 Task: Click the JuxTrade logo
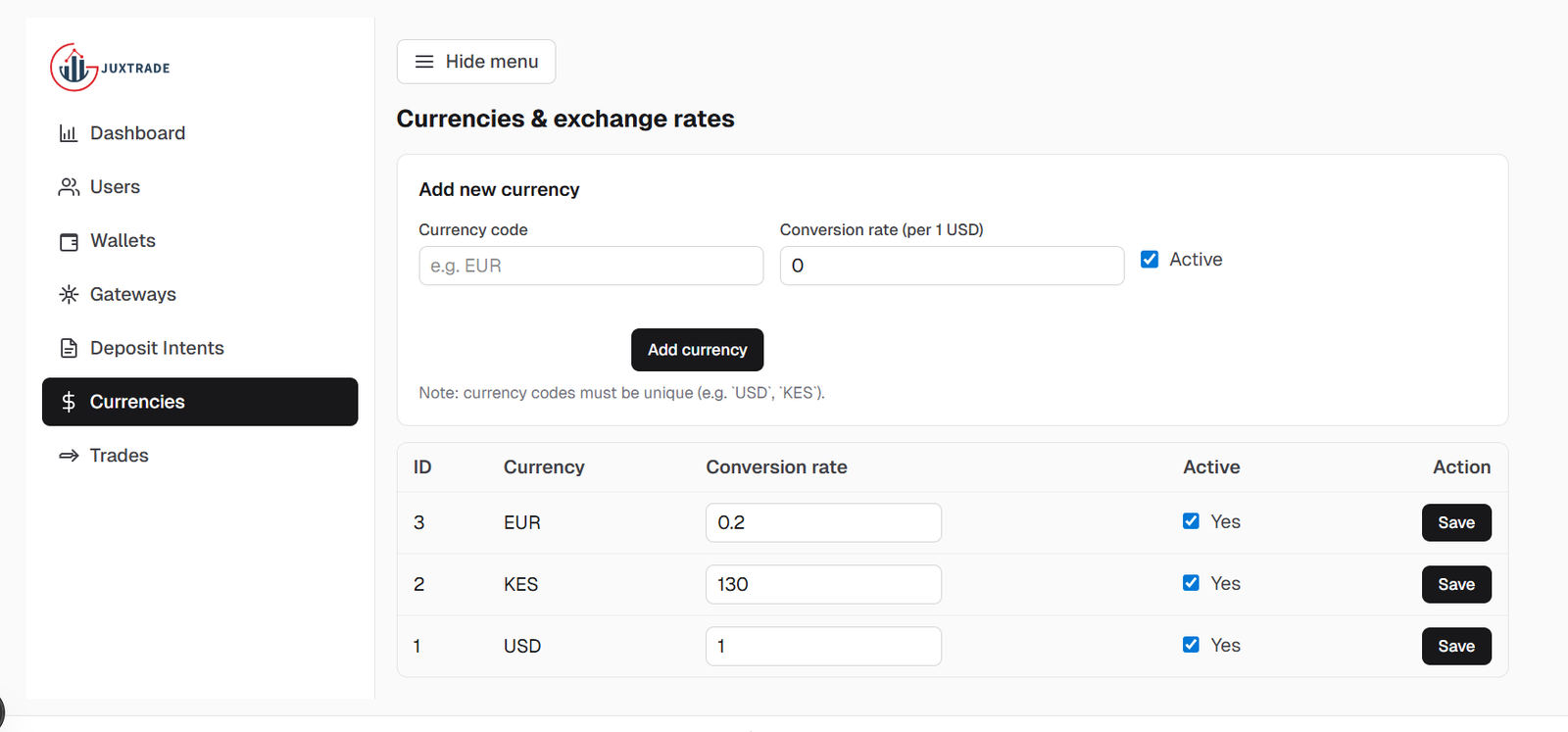pos(110,68)
